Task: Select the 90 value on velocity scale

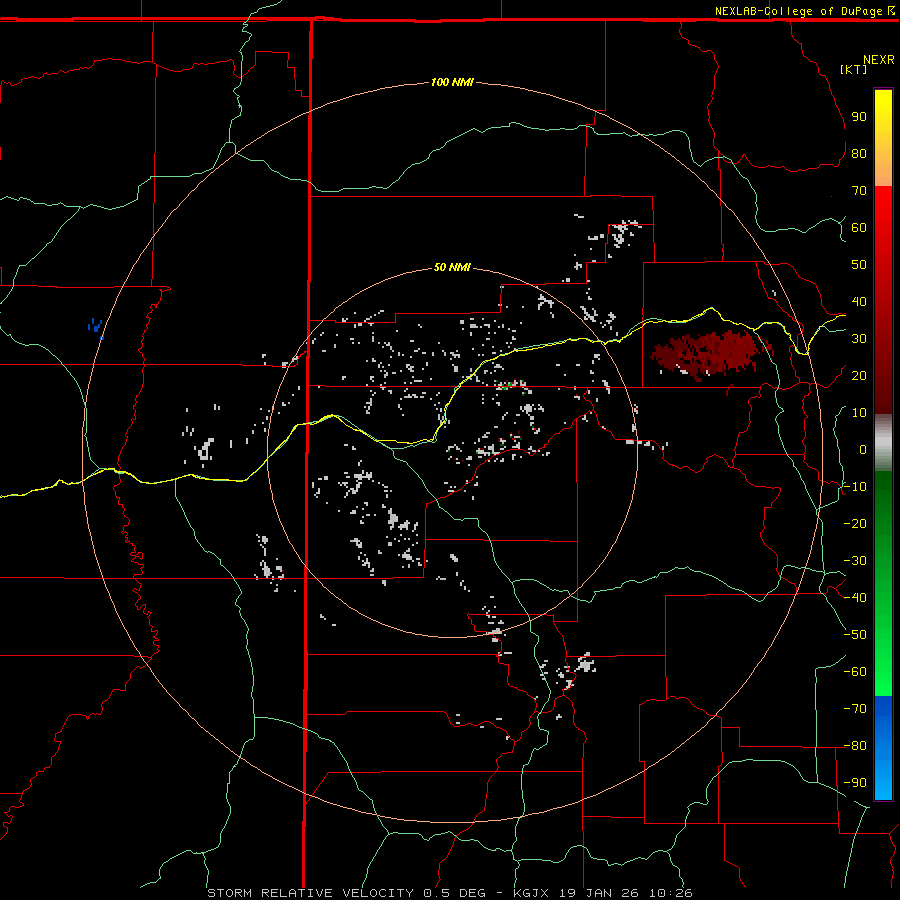Action: pyautogui.click(x=859, y=117)
